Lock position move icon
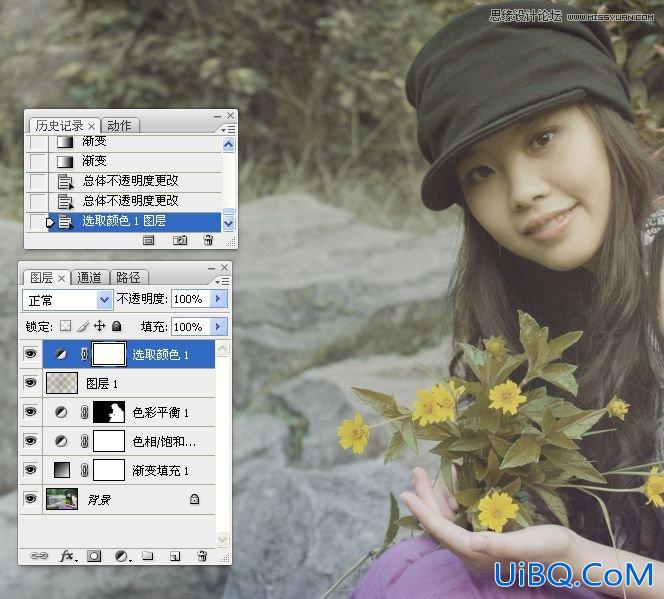The image size is (664, 599). [100, 326]
